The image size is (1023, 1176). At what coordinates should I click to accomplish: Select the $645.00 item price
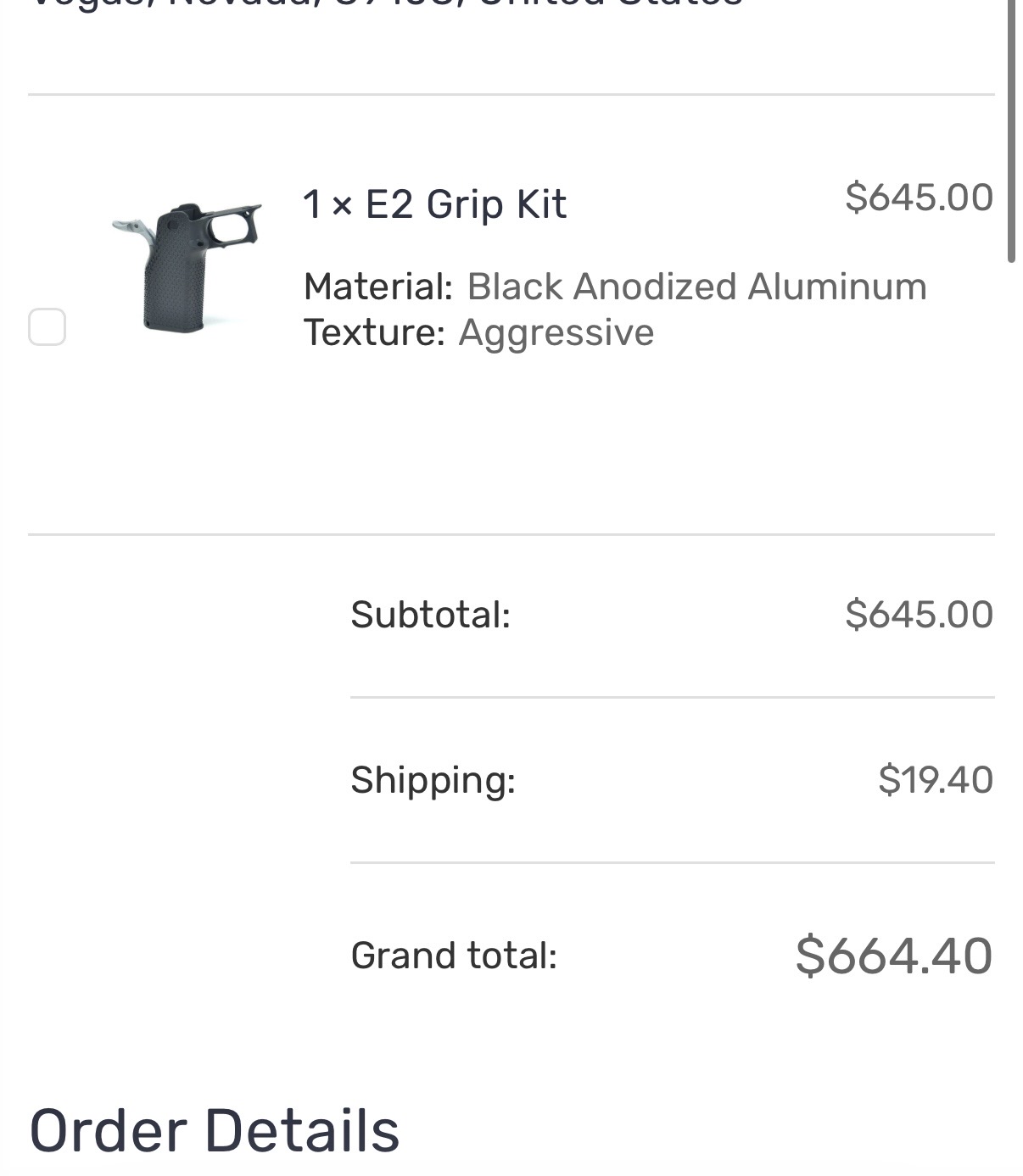coord(919,198)
